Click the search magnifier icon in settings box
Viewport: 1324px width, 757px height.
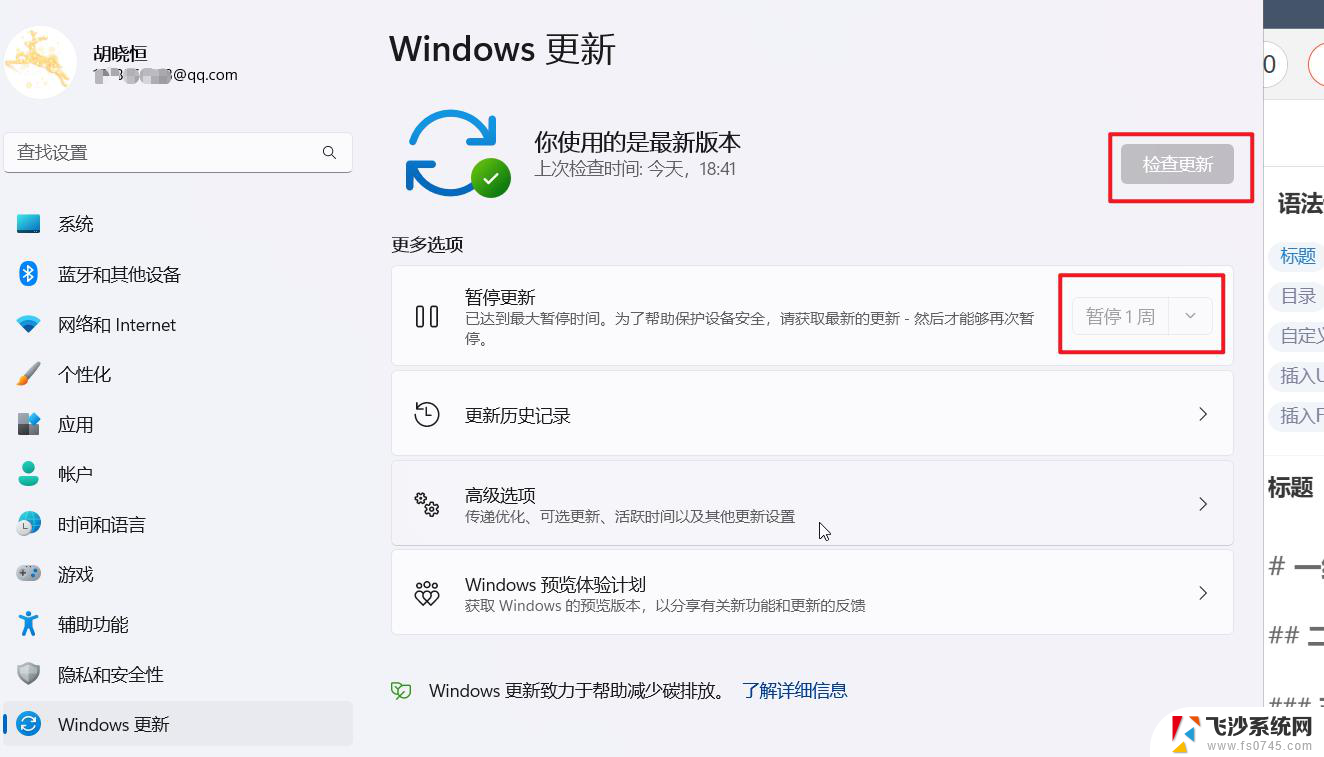click(329, 152)
